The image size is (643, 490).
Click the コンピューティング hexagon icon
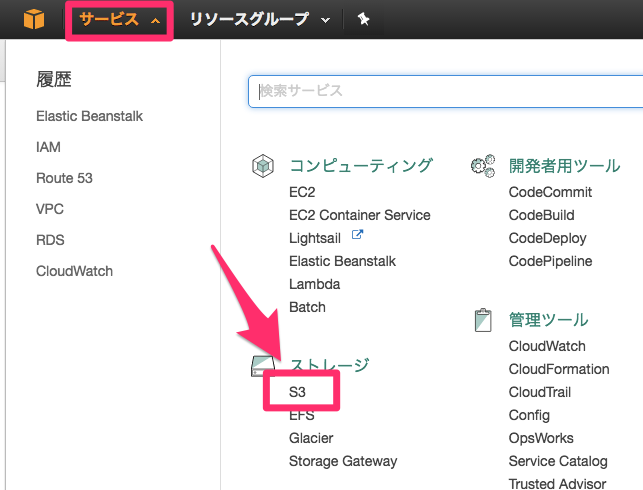[x=263, y=166]
